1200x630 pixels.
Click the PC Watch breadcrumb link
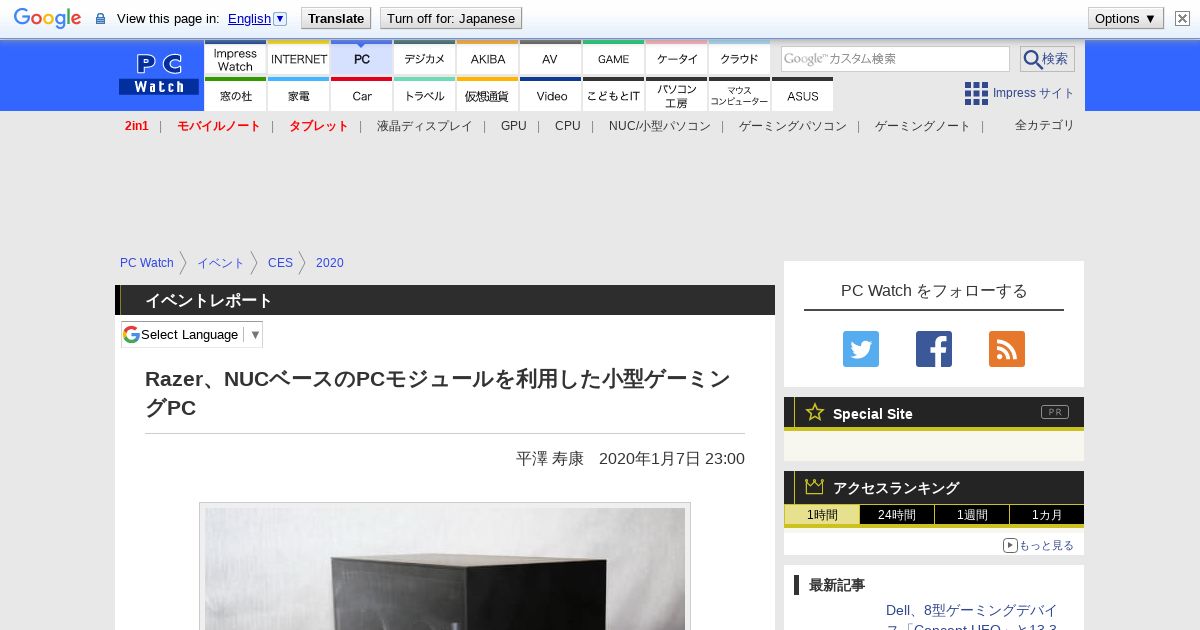point(147,263)
